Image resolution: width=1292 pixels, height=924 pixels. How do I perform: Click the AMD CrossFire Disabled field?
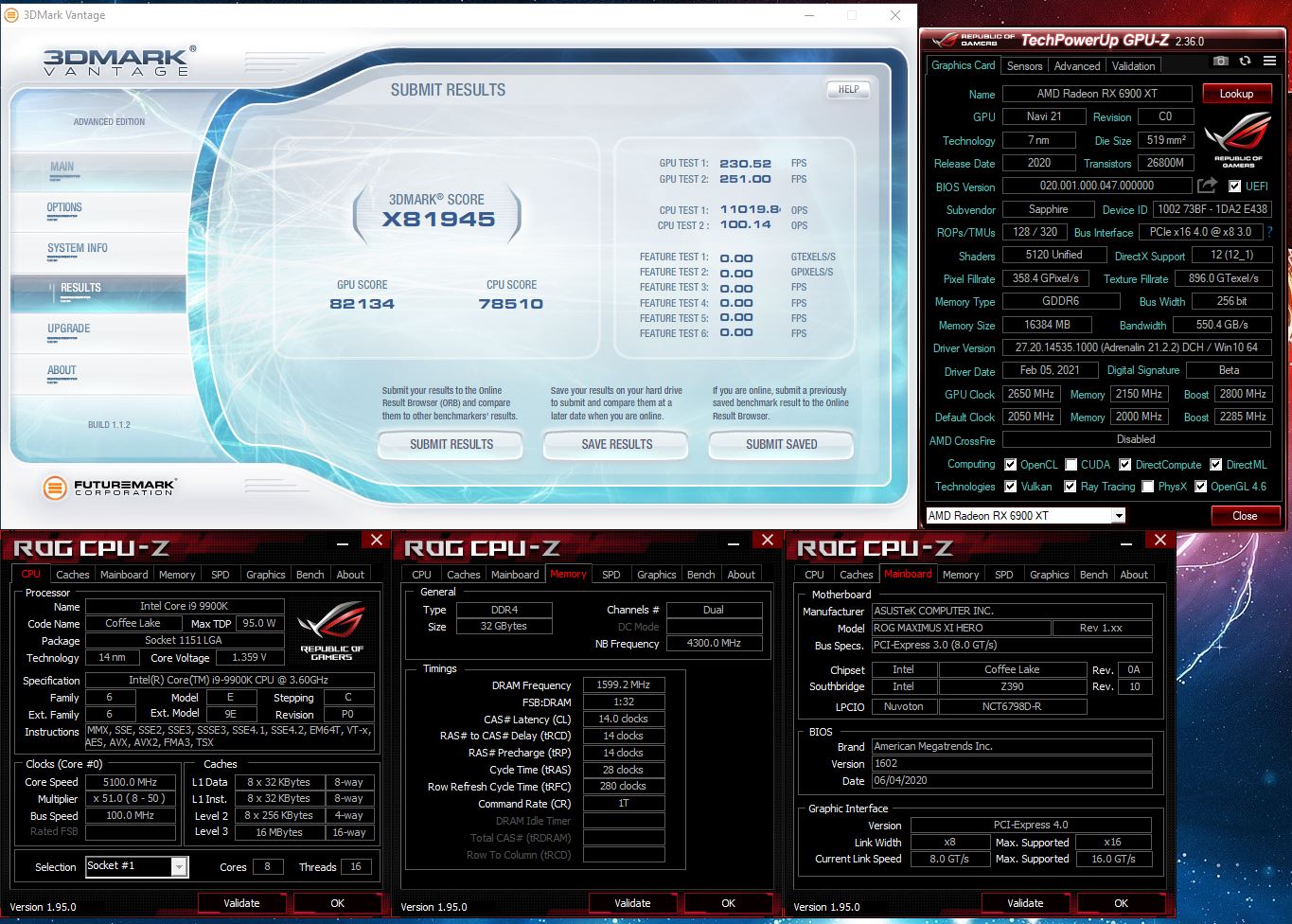[1136, 439]
